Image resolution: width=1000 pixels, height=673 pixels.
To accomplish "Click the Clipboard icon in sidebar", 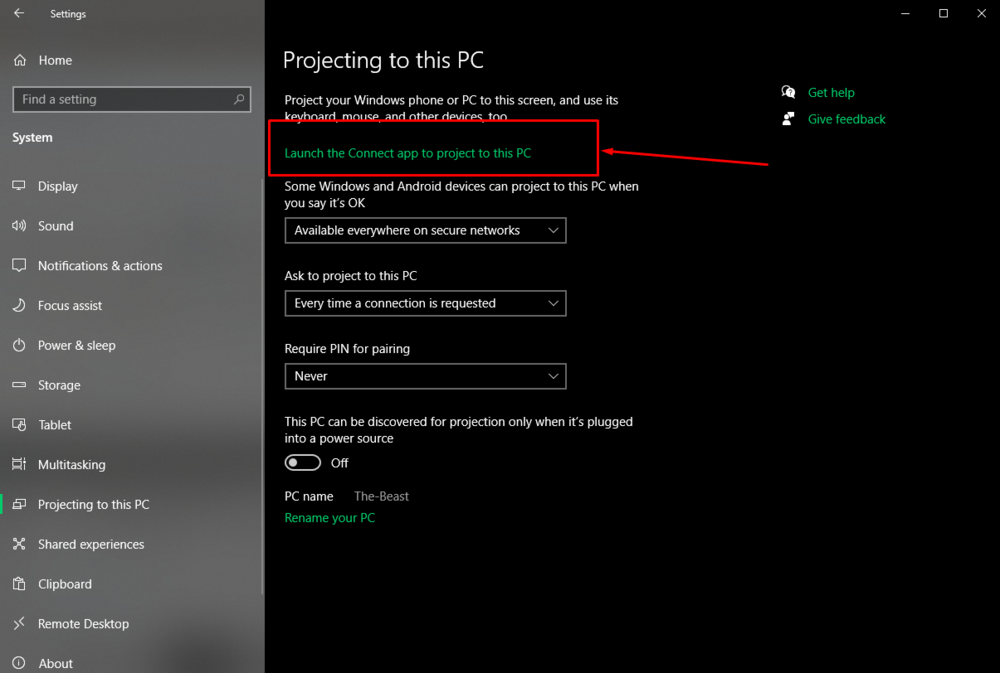I will tap(19, 584).
